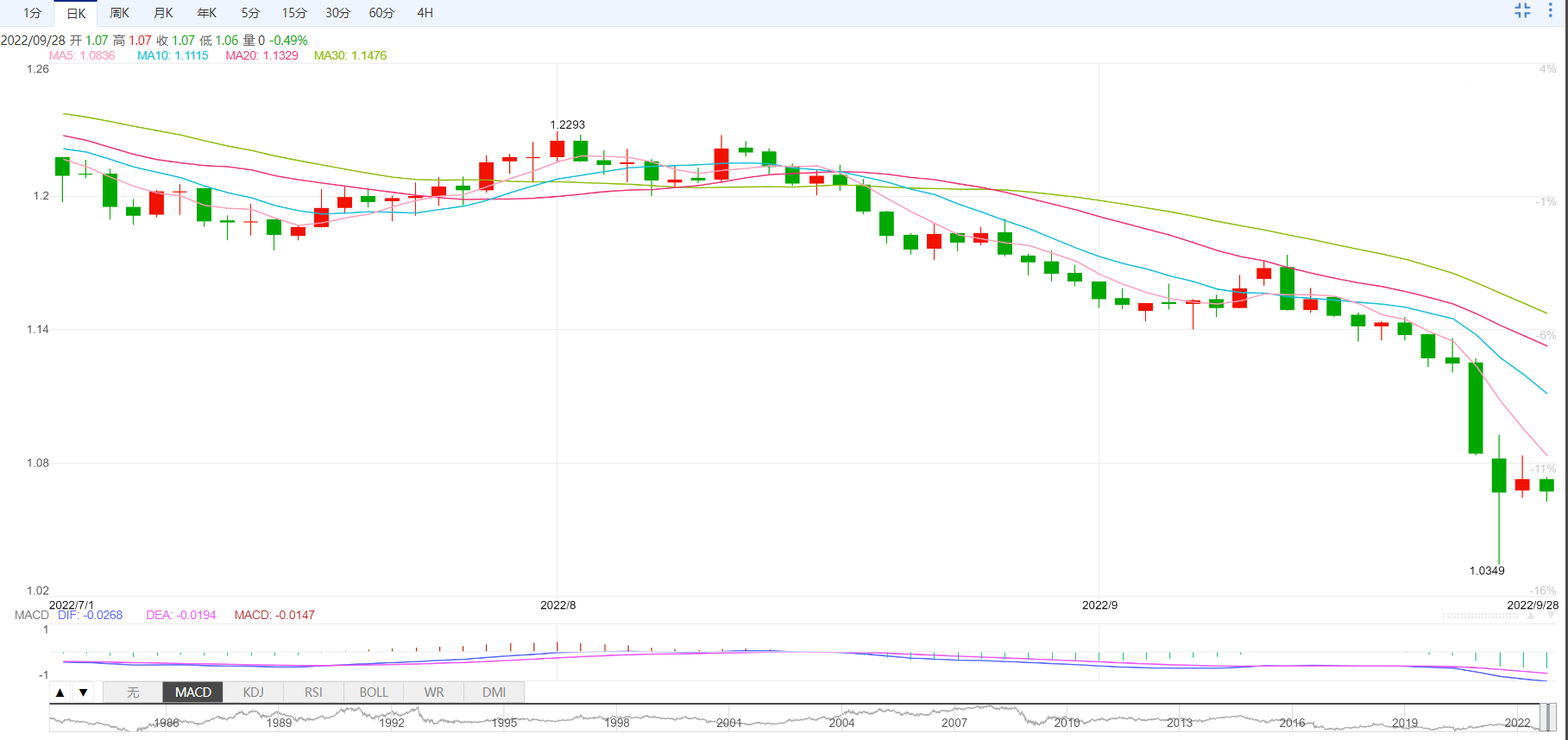
Task: Select the RSI indicator button
Action: point(313,693)
